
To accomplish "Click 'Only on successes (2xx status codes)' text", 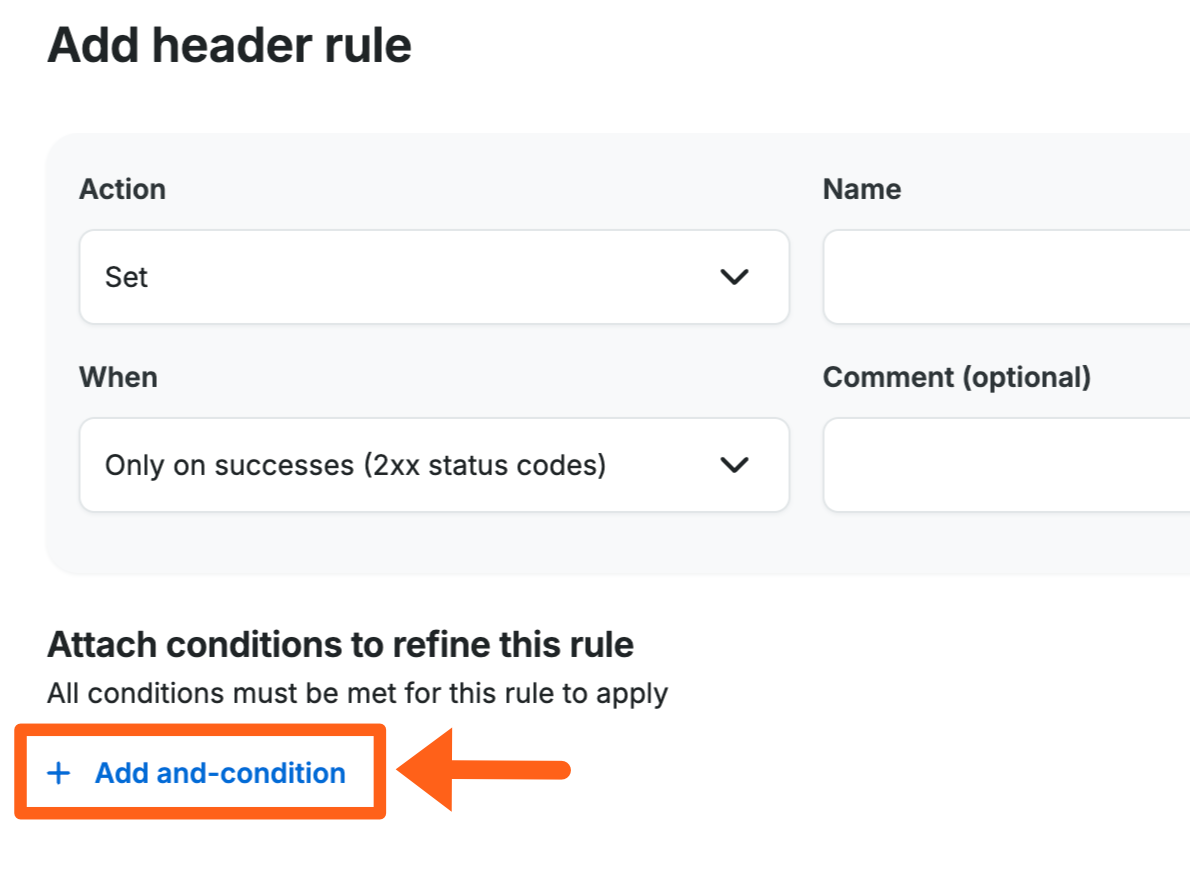I will [355, 465].
